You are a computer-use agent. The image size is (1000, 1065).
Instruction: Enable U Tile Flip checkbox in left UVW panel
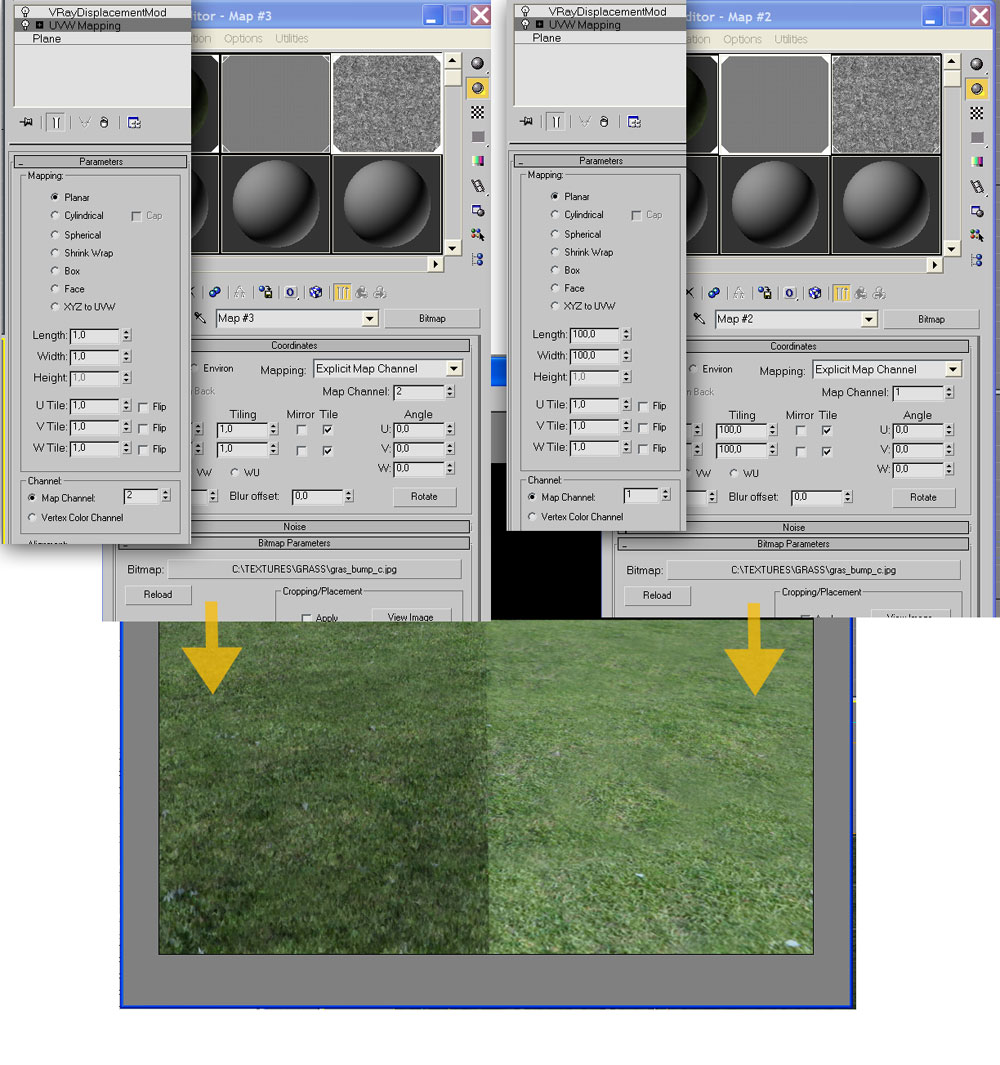pyautogui.click(x=143, y=407)
